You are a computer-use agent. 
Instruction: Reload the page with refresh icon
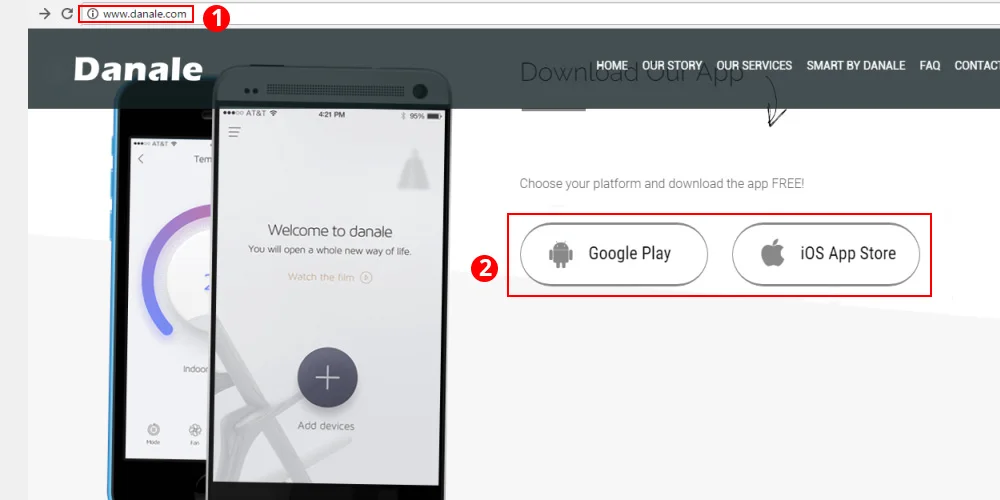pos(67,13)
